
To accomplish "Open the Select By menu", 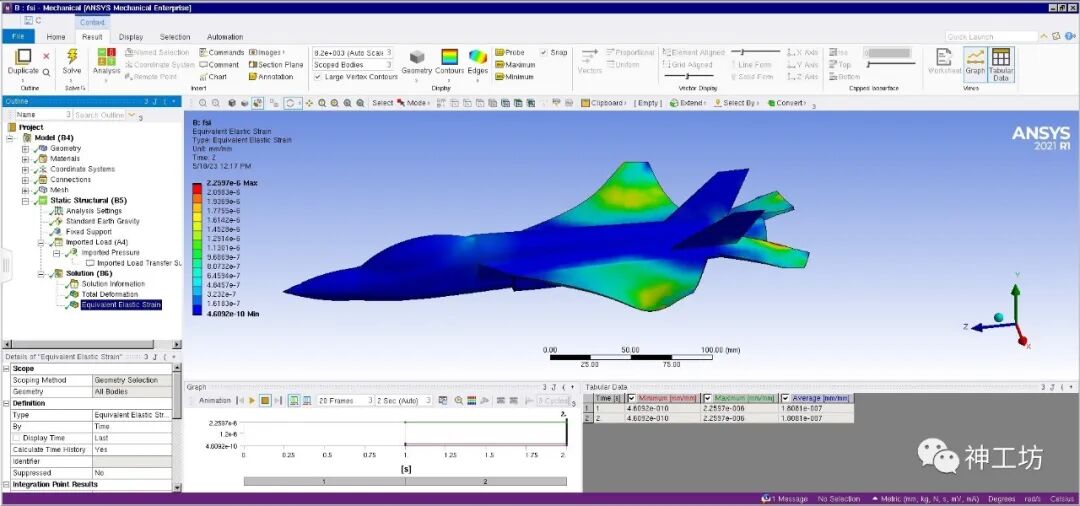I will click(x=736, y=103).
